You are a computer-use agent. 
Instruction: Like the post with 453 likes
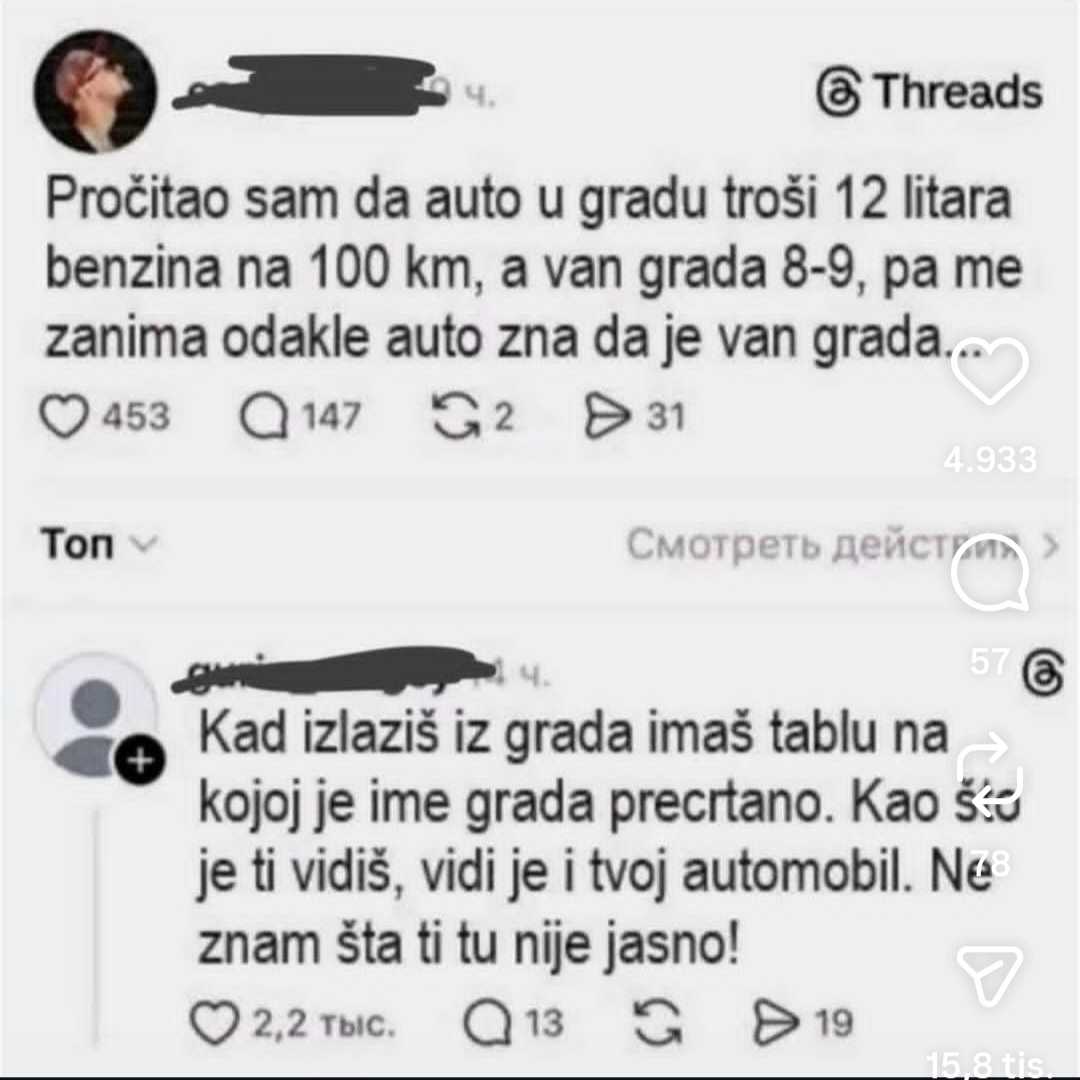(x=64, y=417)
